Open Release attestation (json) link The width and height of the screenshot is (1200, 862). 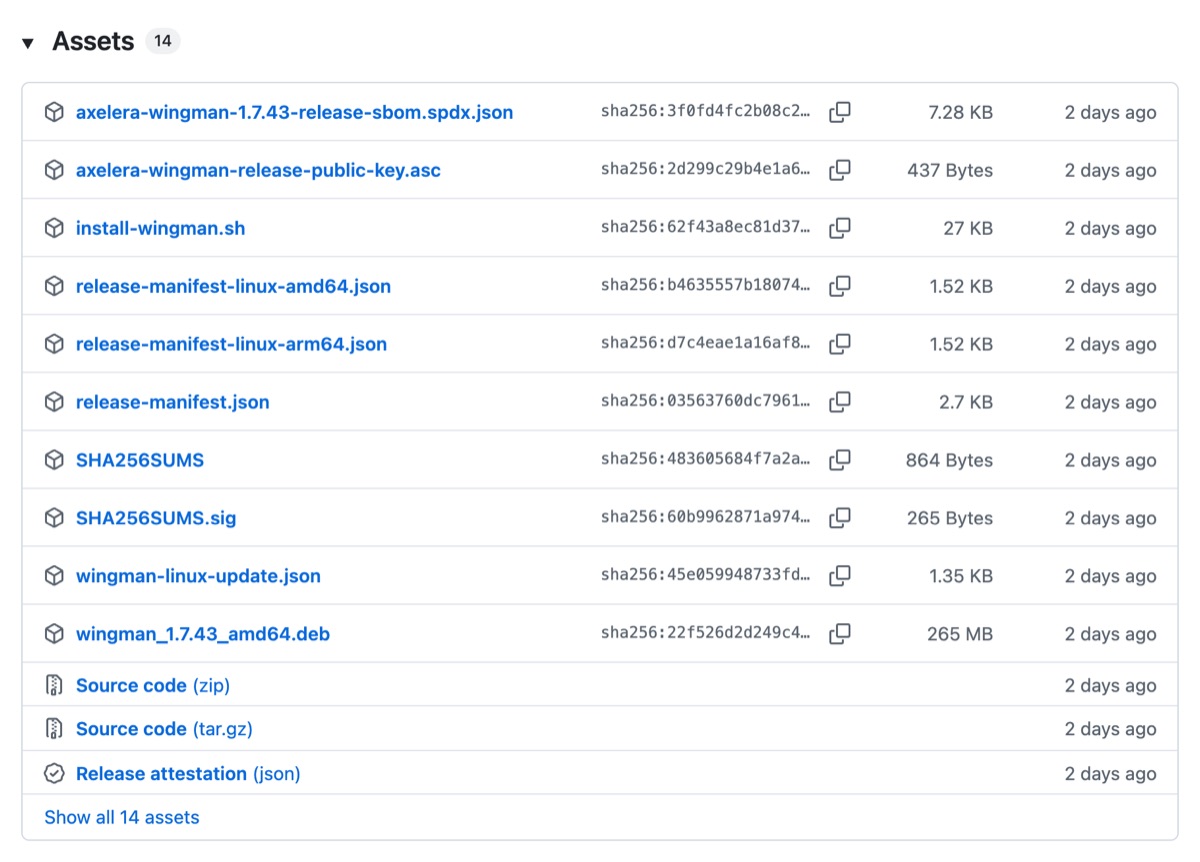188,774
